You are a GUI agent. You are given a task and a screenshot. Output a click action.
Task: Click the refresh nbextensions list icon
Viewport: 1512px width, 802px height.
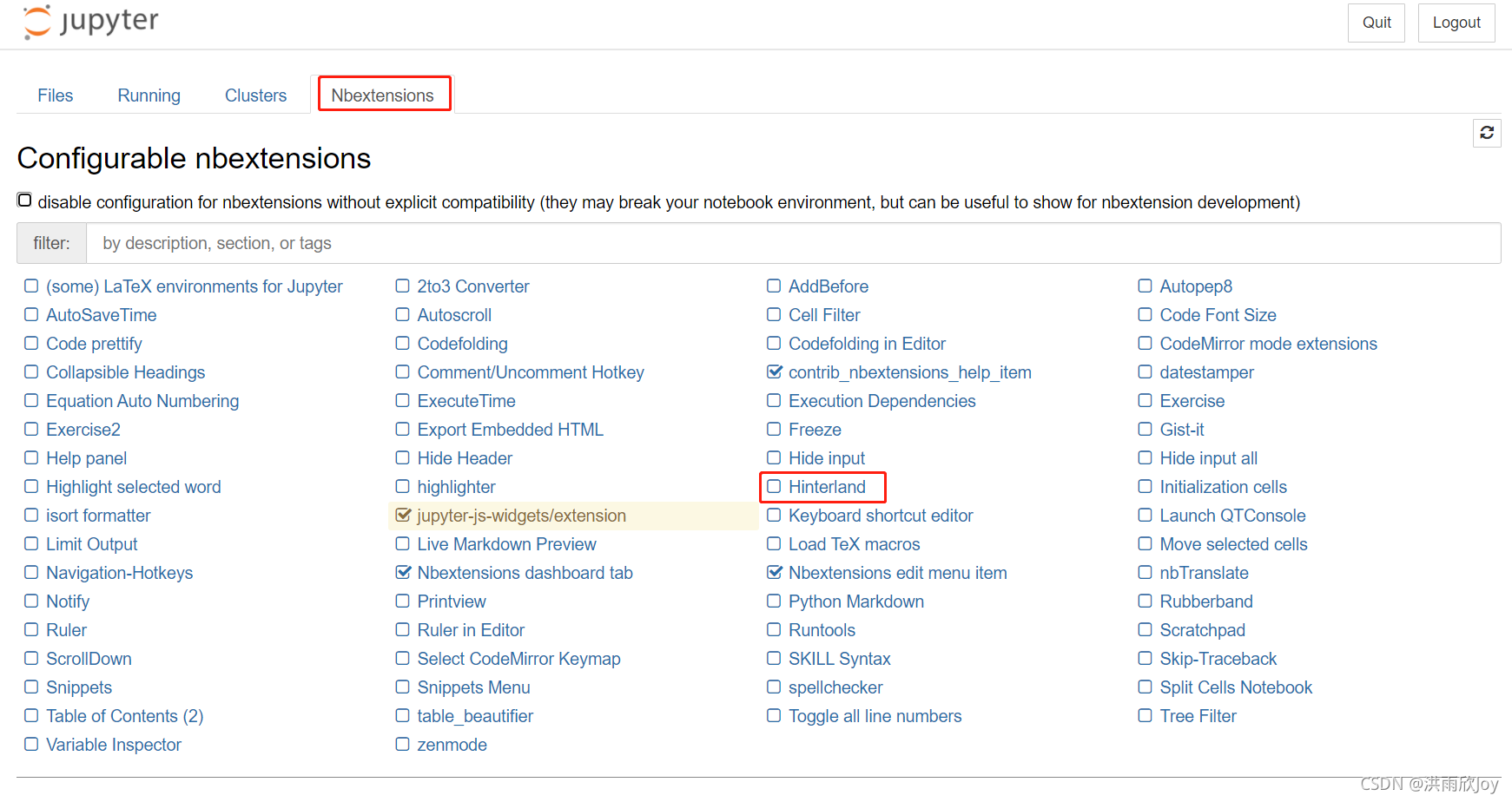pos(1487,133)
